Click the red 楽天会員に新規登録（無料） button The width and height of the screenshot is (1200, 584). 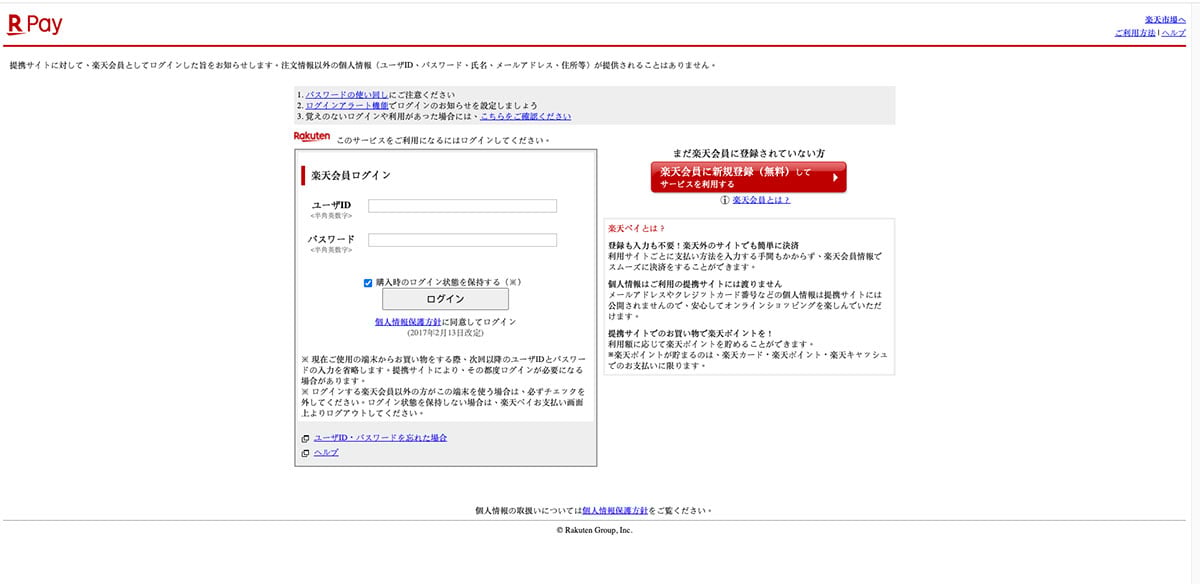coord(748,177)
